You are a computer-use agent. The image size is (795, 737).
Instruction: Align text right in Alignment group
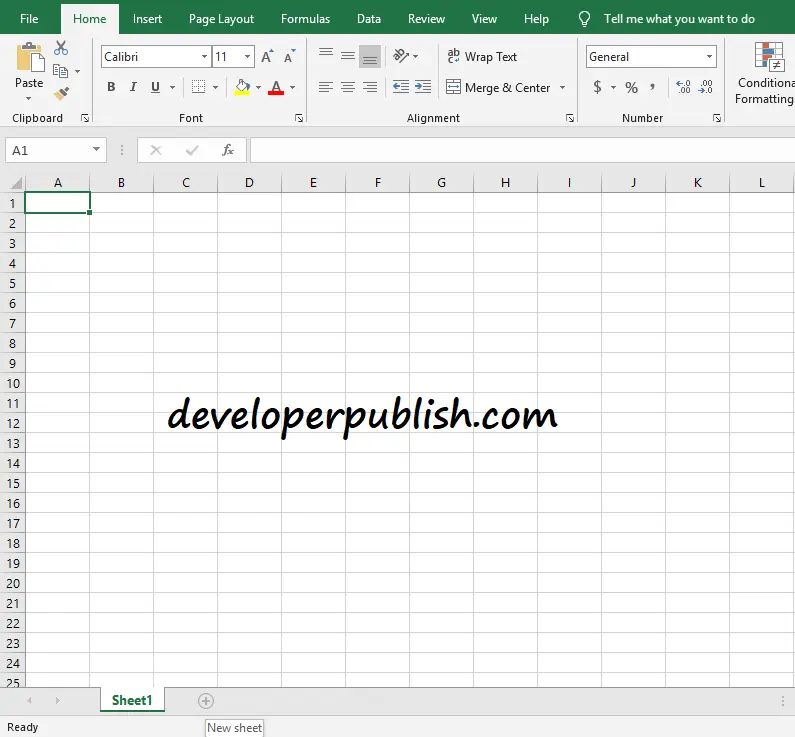pos(370,87)
